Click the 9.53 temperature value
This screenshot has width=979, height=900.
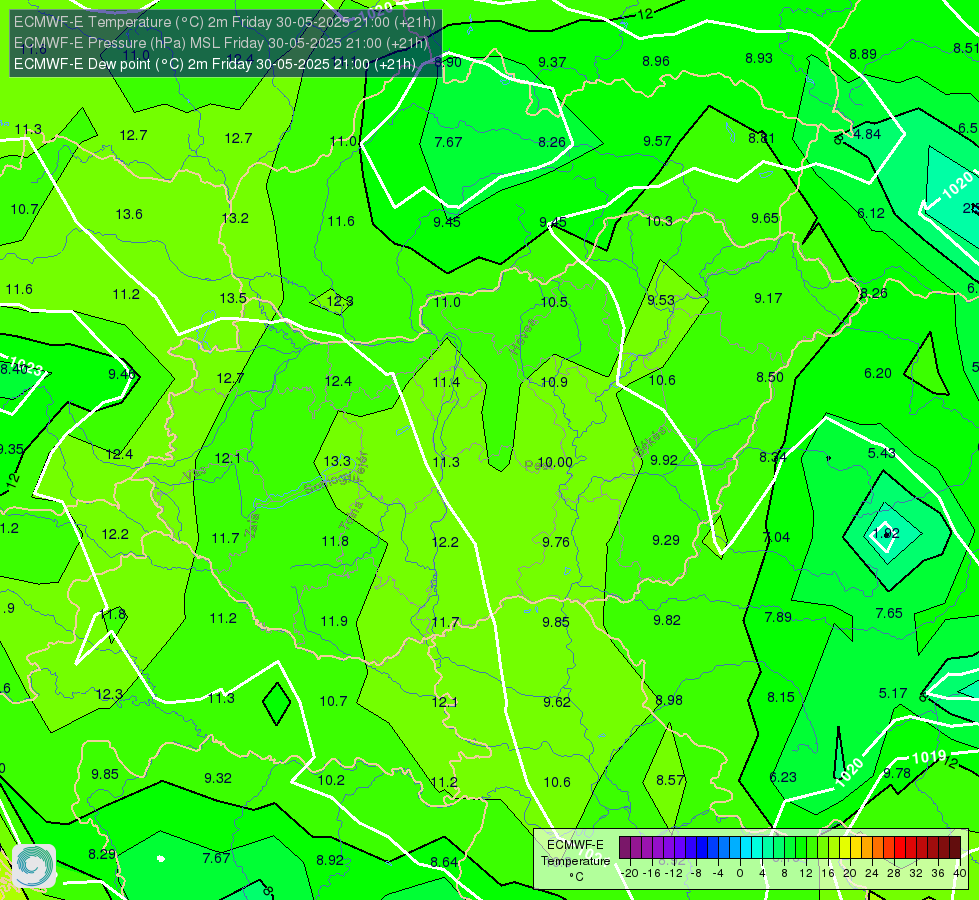(x=661, y=300)
